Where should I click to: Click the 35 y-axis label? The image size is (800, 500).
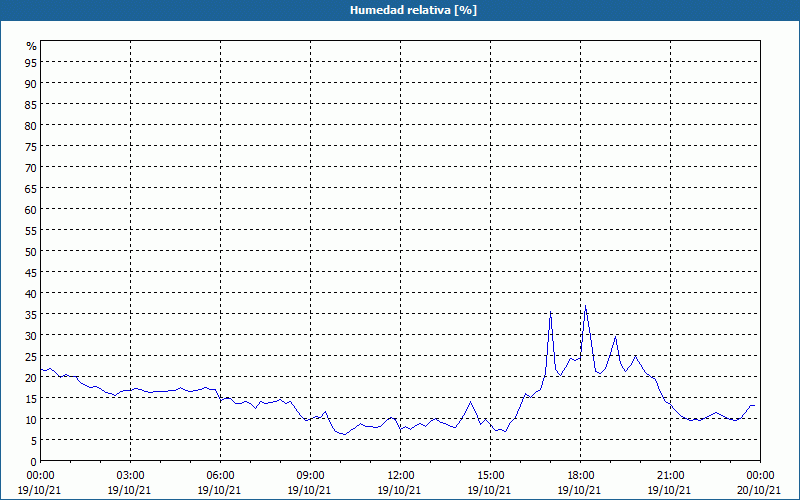[31, 314]
